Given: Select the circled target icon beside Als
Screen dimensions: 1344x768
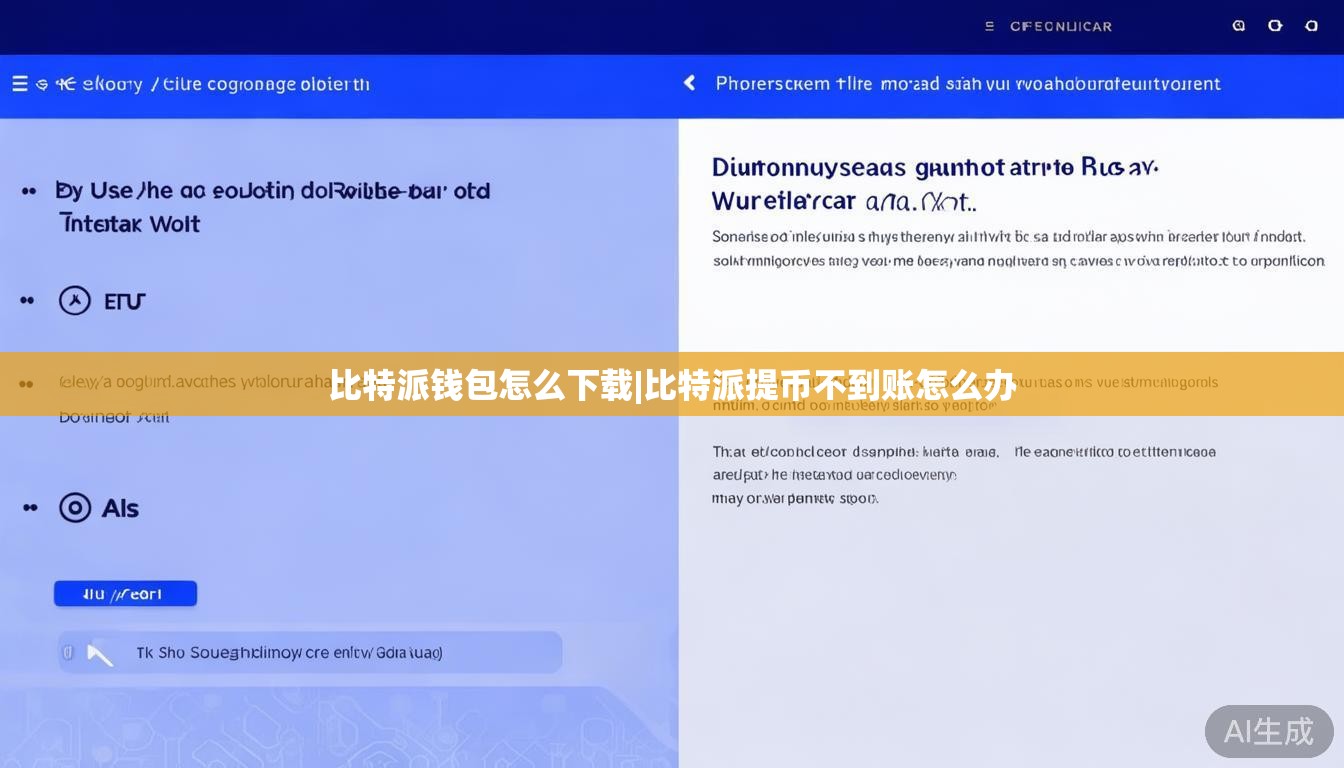Looking at the screenshot, I should click(x=76, y=508).
